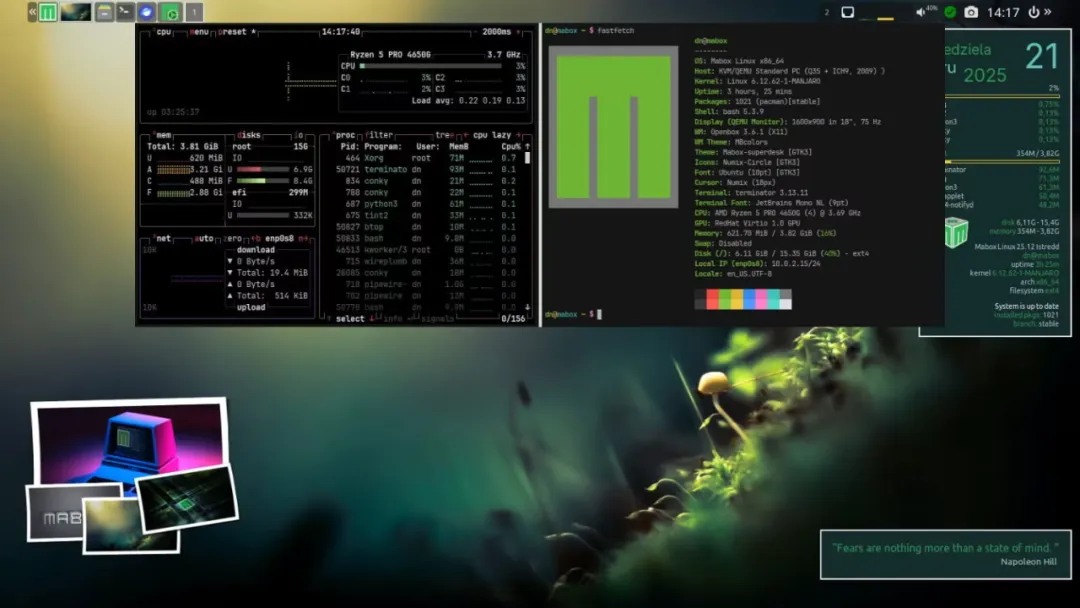Toggle the lazy CPU option in btop

coord(501,135)
